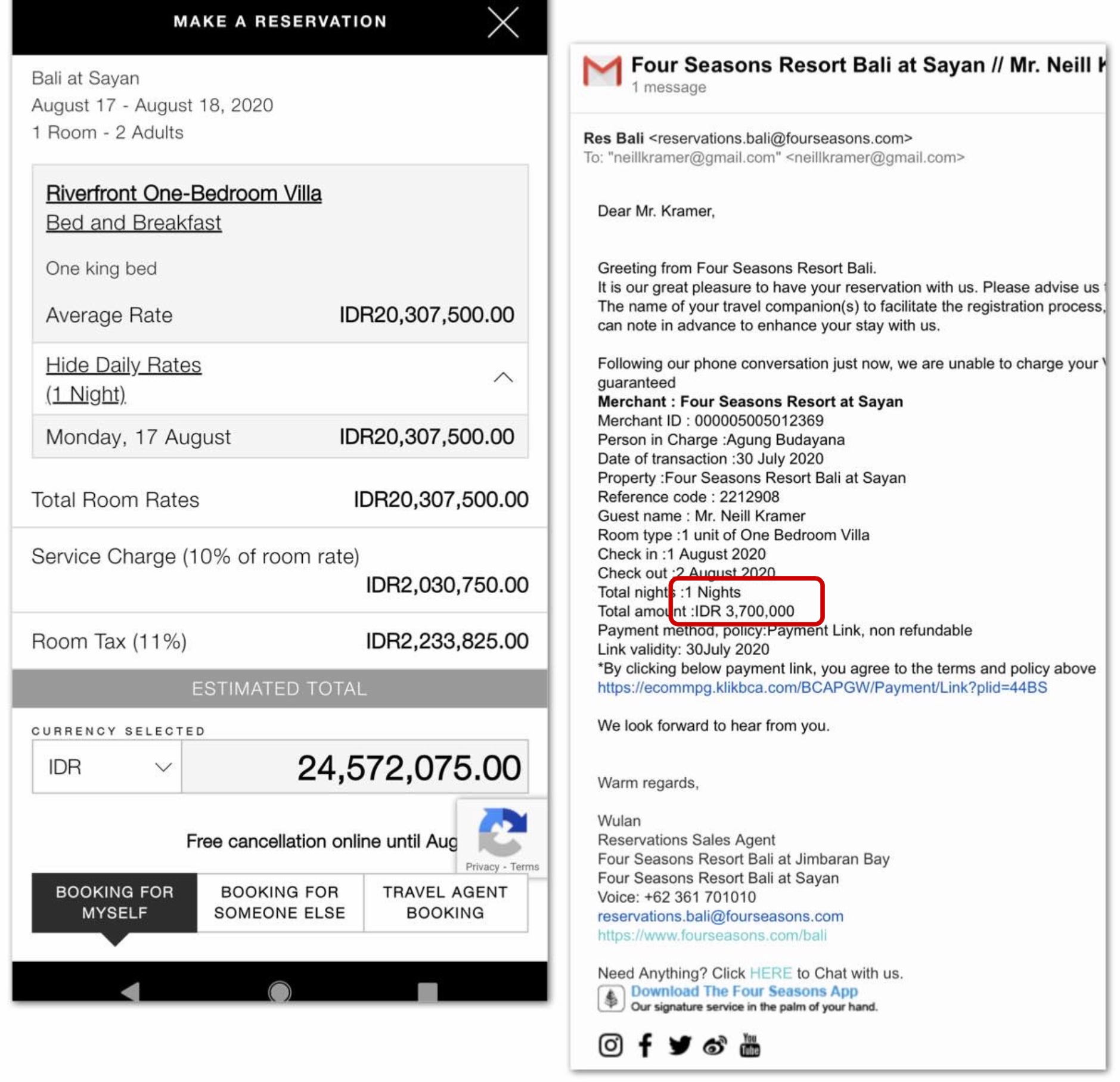This screenshot has height=1082, width=1120.
Task: Select Booking For Myself tab
Action: pyautogui.click(x=114, y=902)
